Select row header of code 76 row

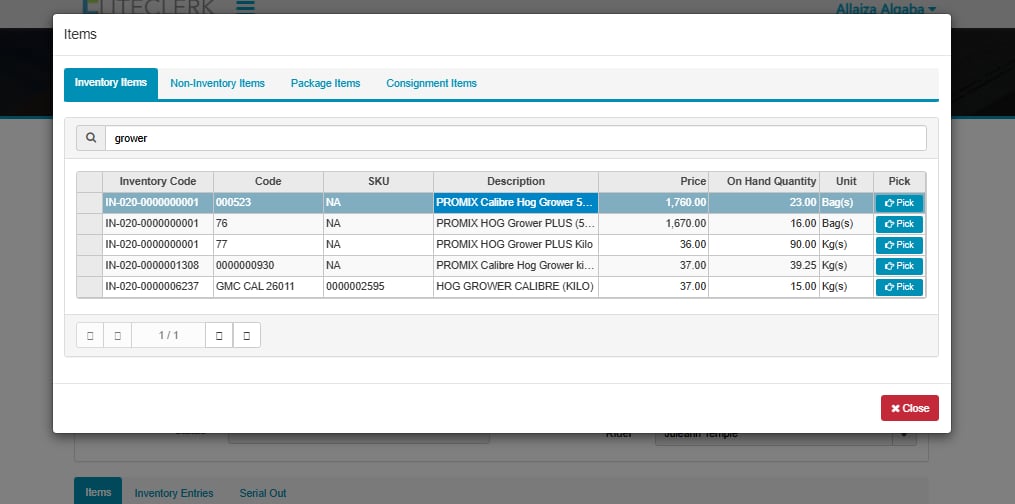(x=89, y=224)
